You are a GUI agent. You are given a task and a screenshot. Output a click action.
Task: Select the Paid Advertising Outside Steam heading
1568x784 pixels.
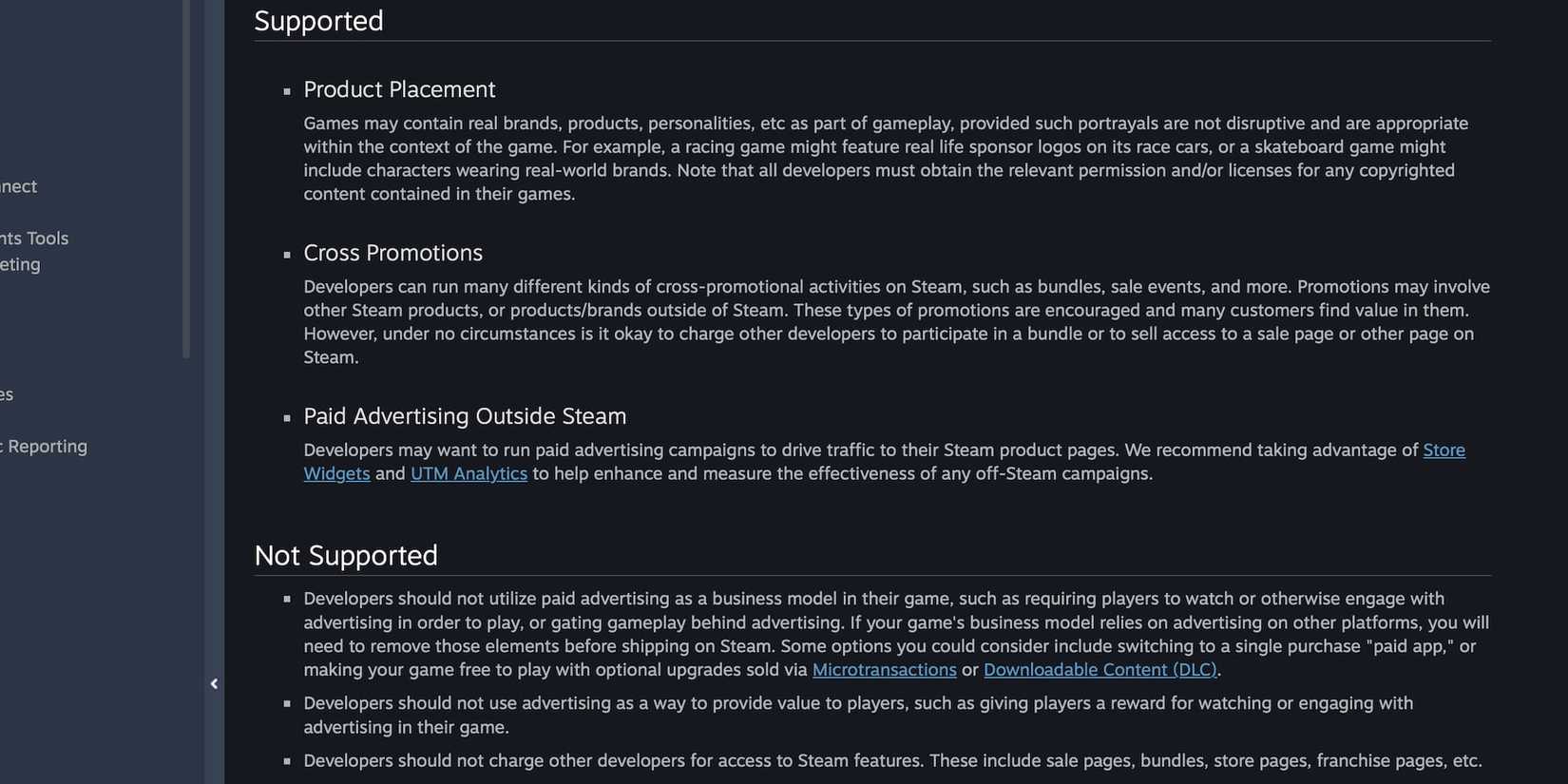click(465, 415)
